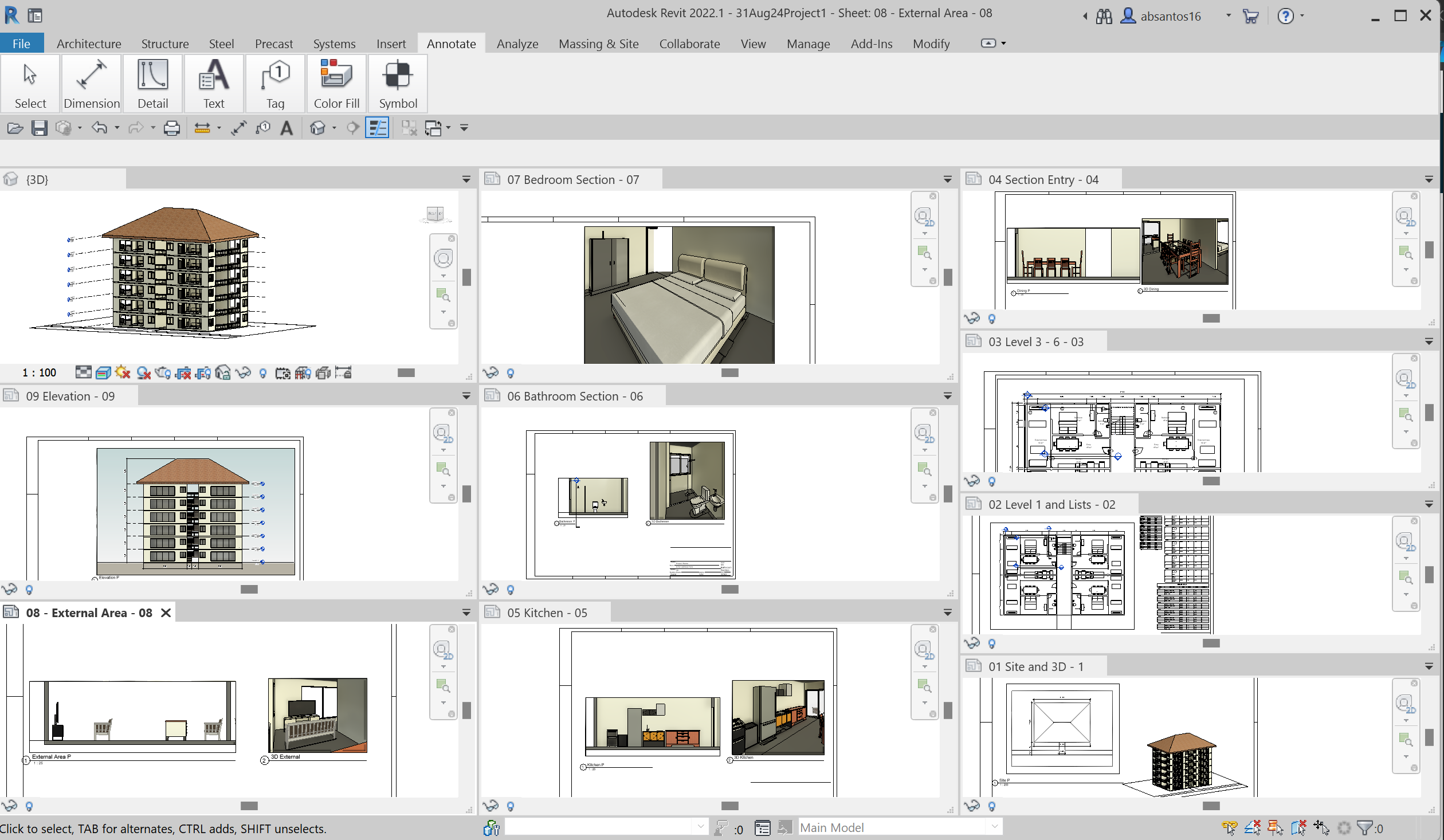Toggle Thin Lines in quick access toolbar

click(377, 128)
